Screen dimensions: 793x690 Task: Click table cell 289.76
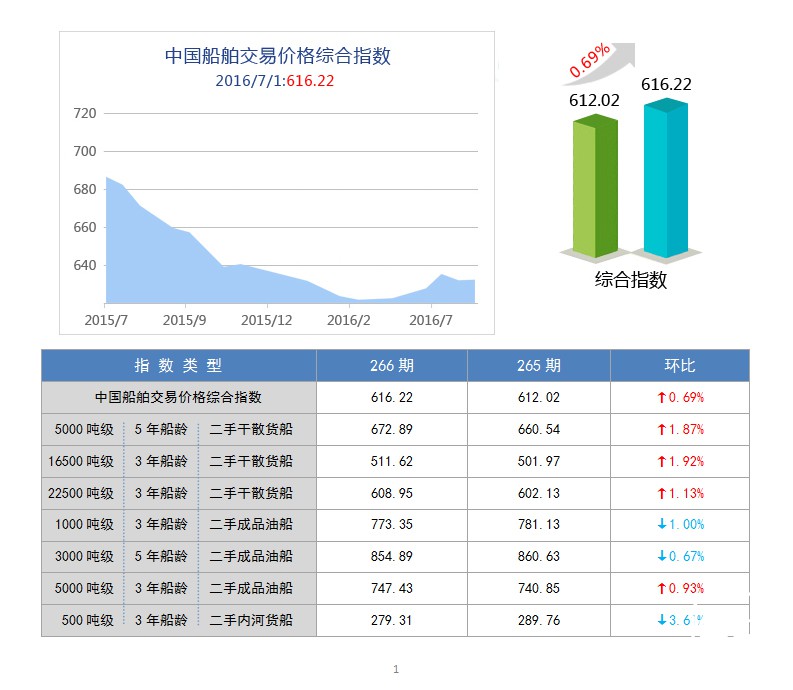pyautogui.click(x=539, y=620)
